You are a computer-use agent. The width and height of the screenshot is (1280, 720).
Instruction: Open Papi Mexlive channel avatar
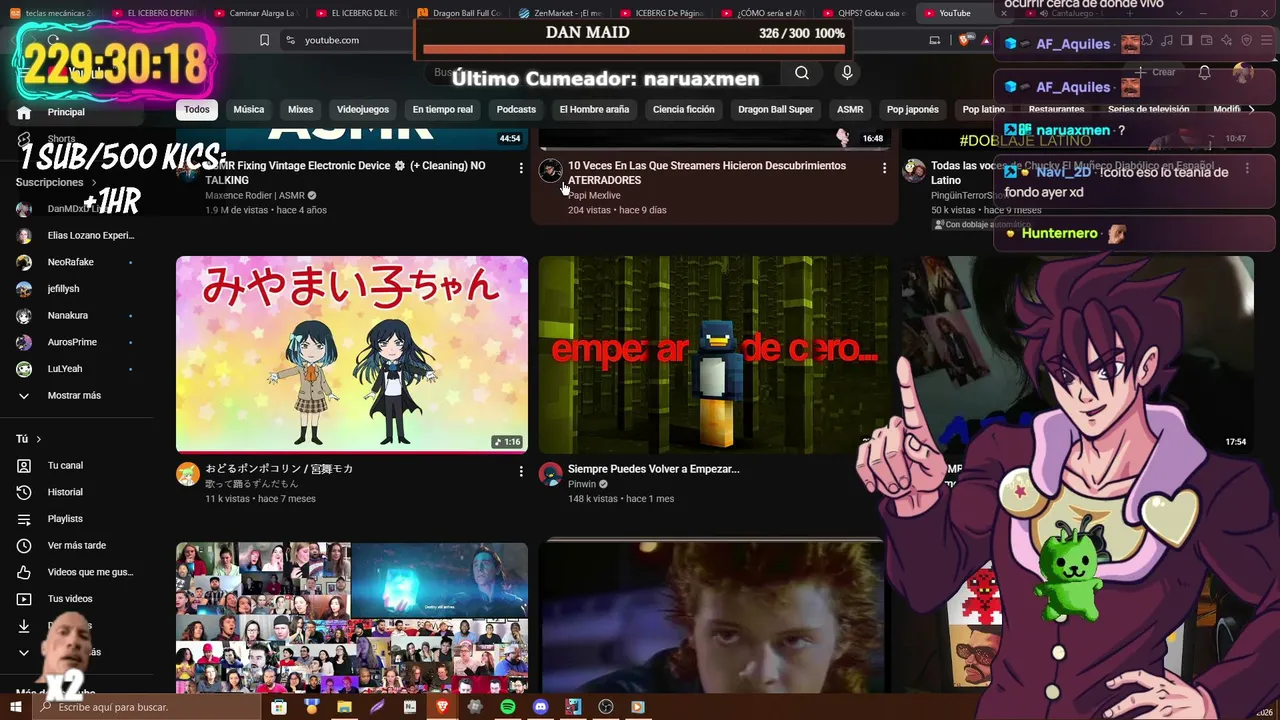(551, 171)
